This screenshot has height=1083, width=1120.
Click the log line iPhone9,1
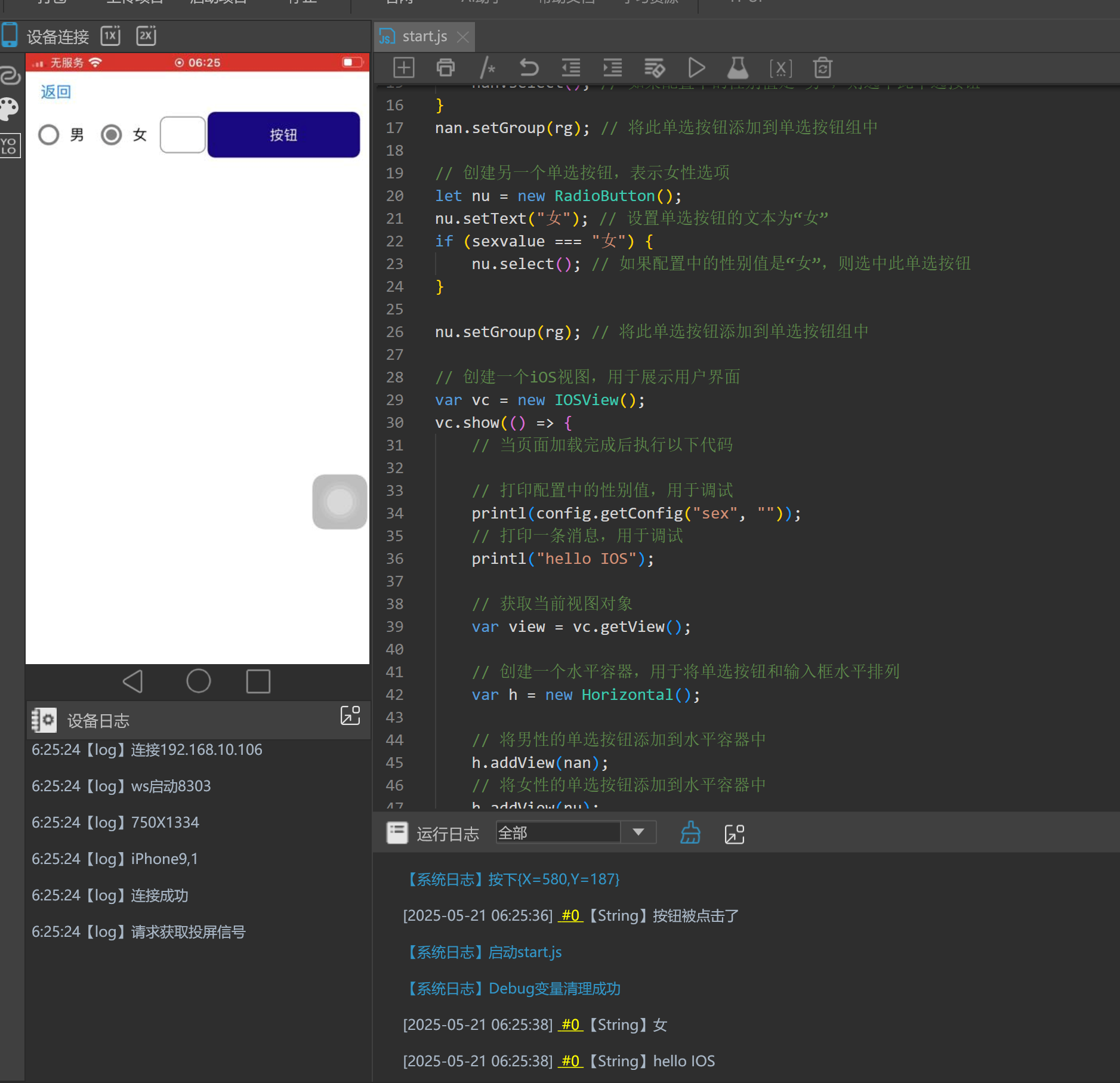[x=115, y=859]
